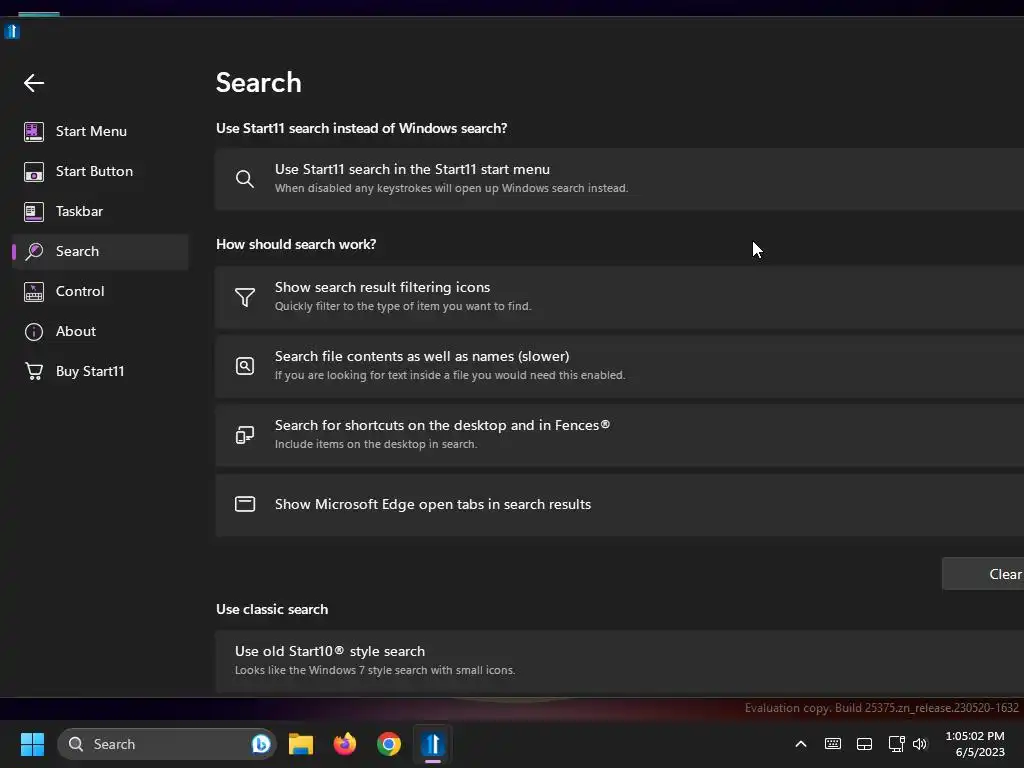Open the About page
Screen dimensions: 1024x768
pos(101,332)
